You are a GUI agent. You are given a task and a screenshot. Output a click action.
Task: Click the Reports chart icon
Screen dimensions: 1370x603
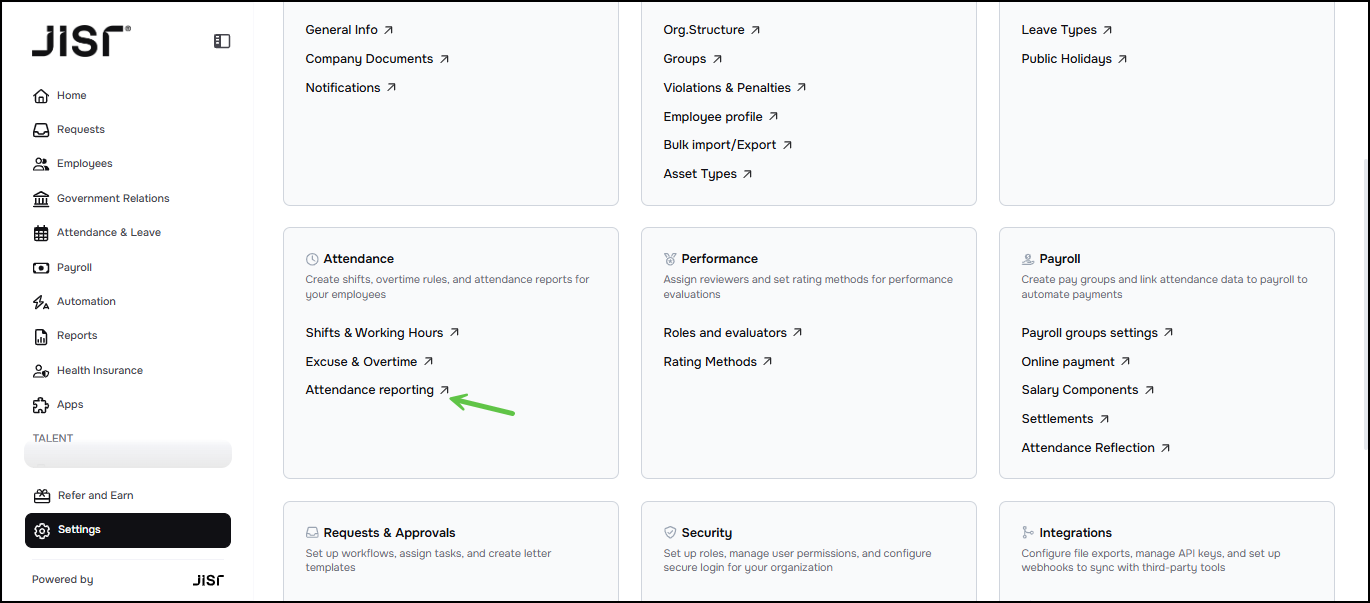point(41,336)
